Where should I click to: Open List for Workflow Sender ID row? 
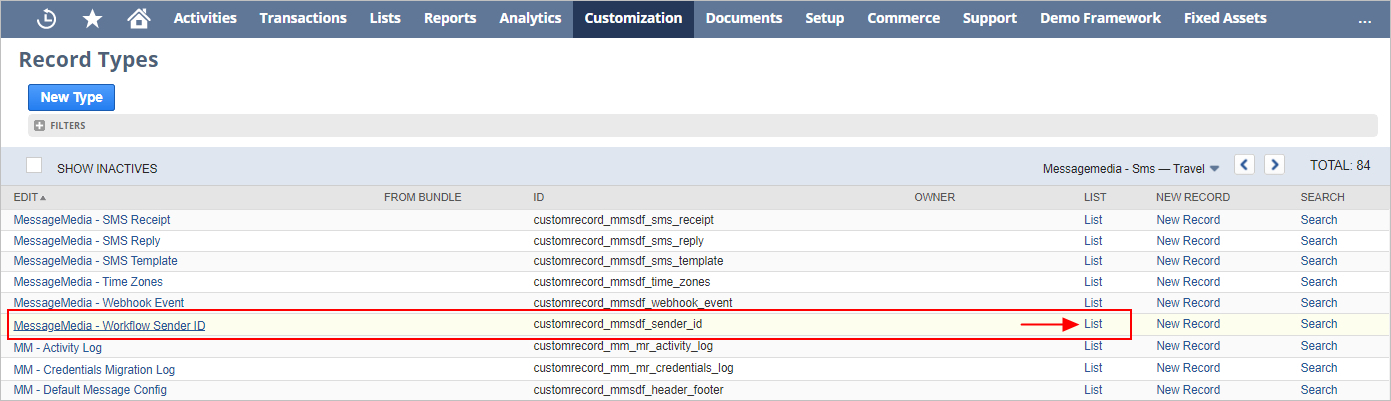pos(1093,324)
